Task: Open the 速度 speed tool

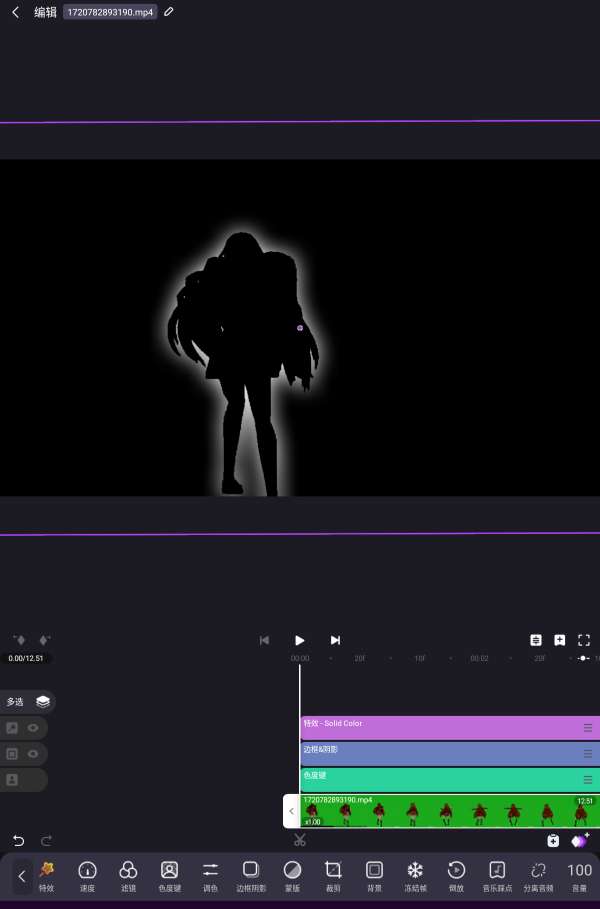Action: click(x=88, y=876)
